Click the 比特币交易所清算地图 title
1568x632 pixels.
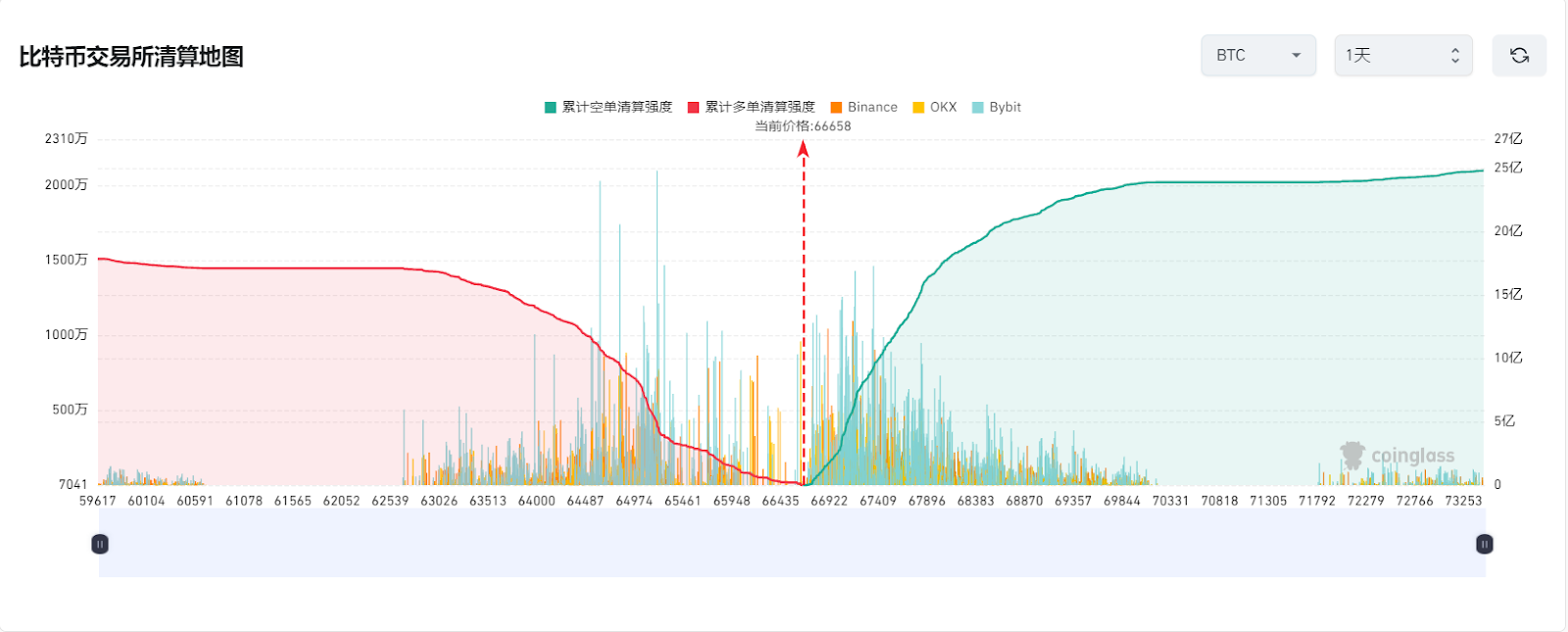click(131, 57)
